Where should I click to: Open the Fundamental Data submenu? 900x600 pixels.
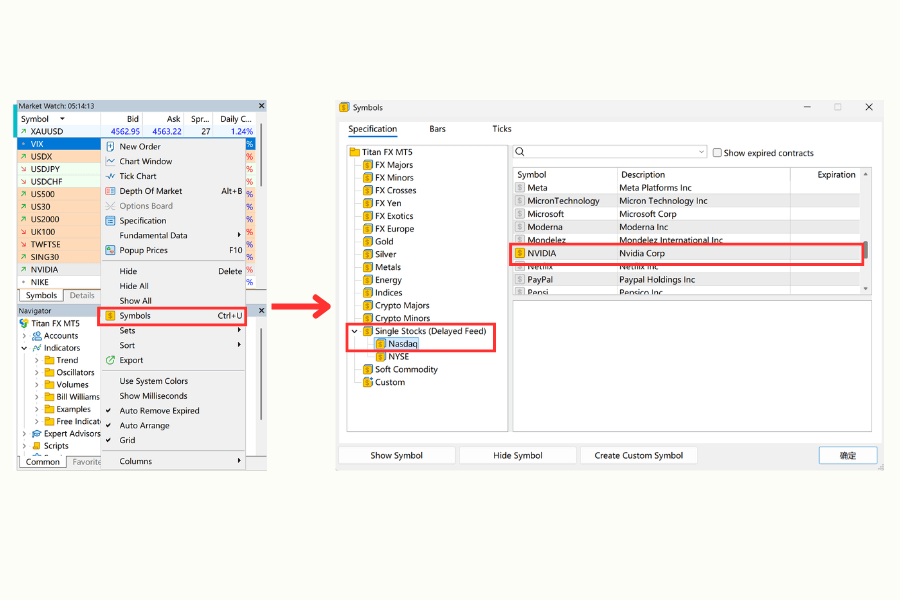[173, 235]
